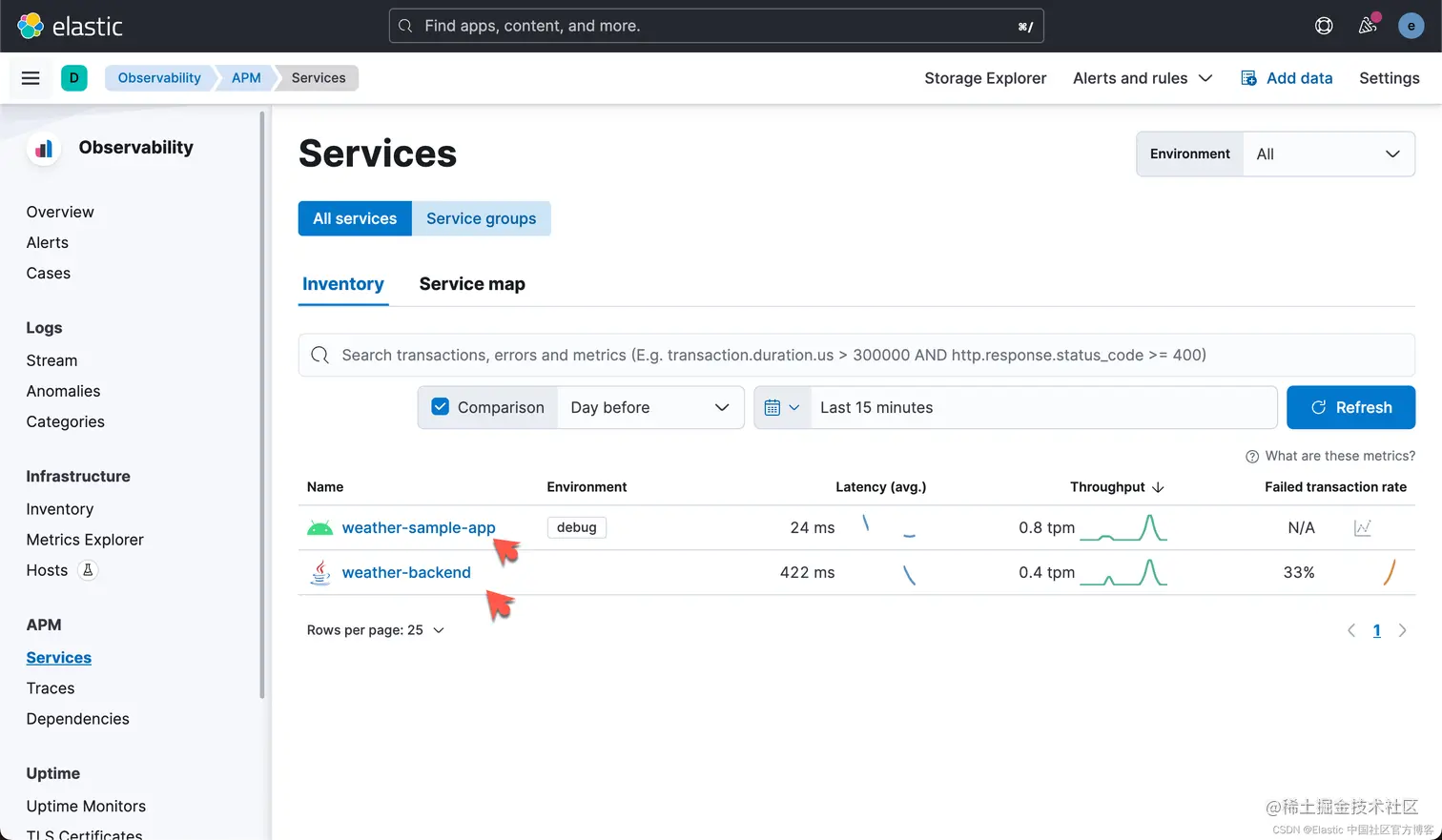Click the question mark help icon for metrics
Screen dimensions: 1442x840
pos(1252,457)
